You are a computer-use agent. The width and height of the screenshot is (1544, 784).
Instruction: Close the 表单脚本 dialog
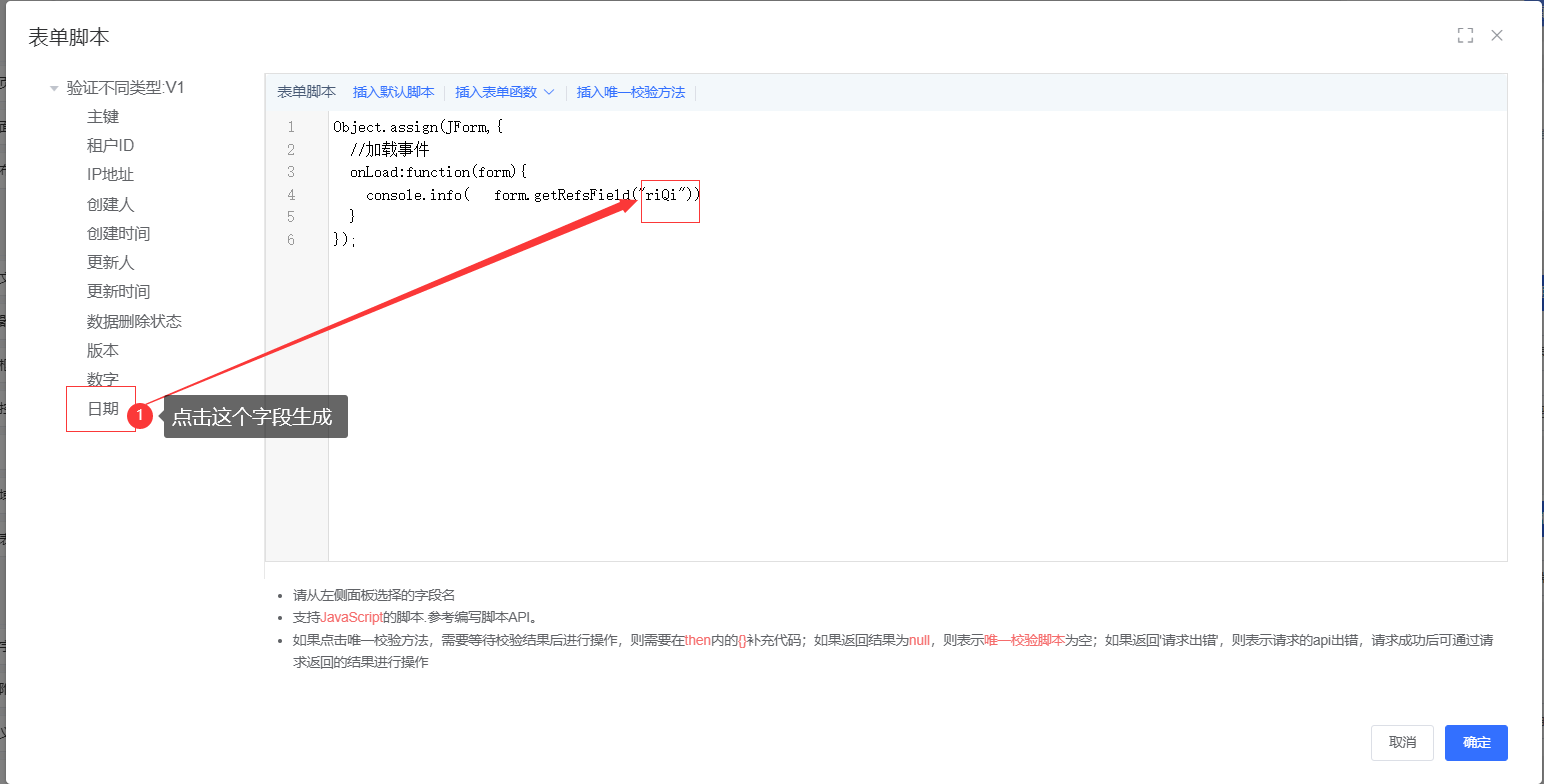pos(1497,36)
